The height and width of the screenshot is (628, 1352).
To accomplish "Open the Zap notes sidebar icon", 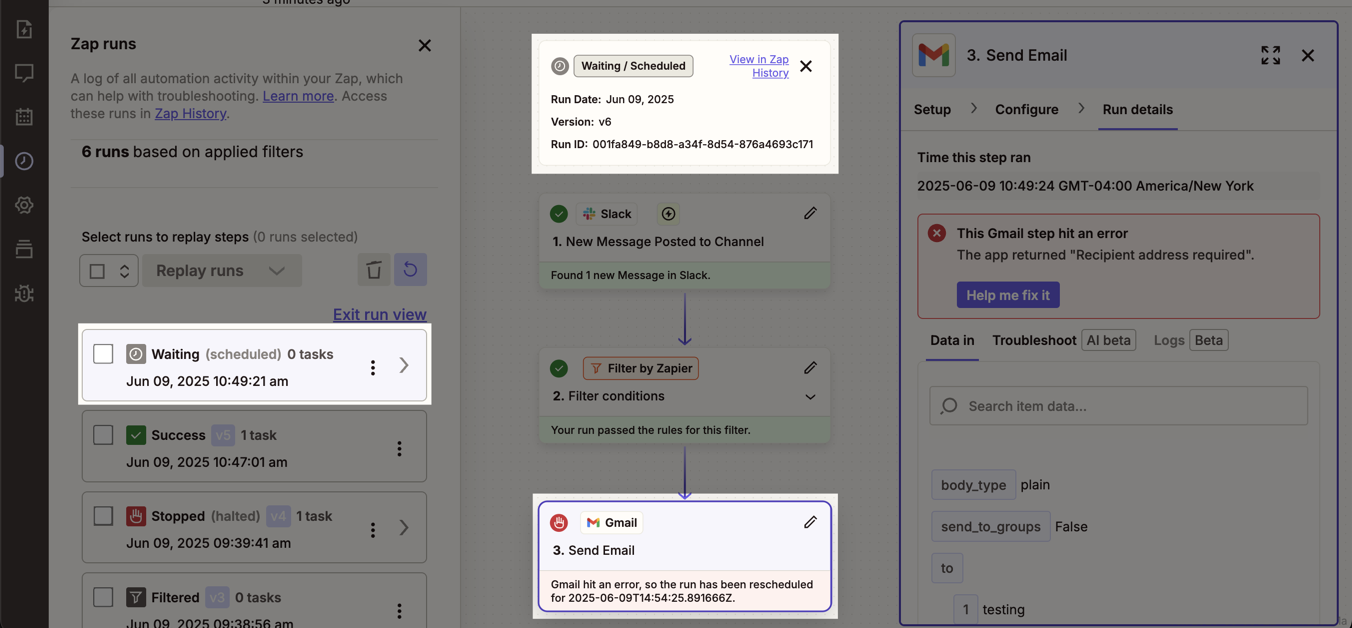I will pyautogui.click(x=24, y=73).
